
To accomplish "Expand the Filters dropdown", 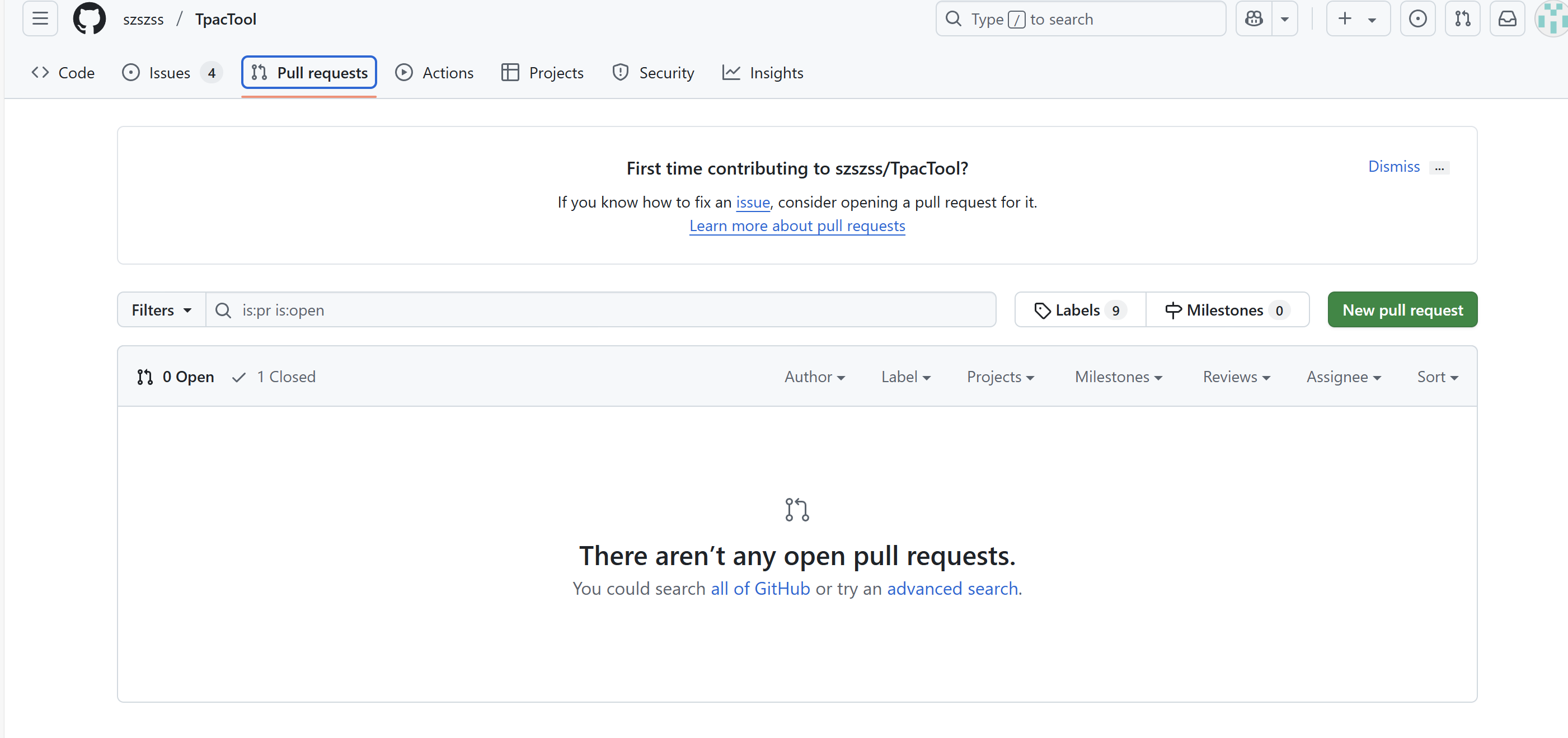I will coord(161,309).
